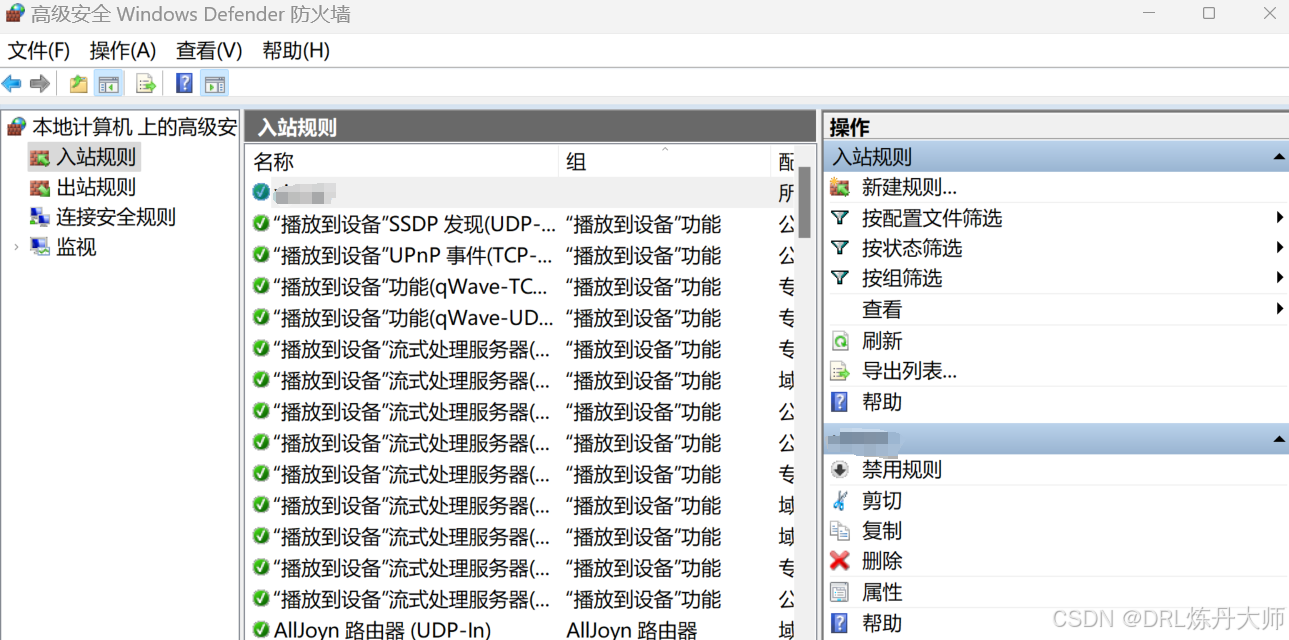Click the 新建规则... action icon
Image resolution: width=1289 pixels, height=640 pixels.
click(x=840, y=188)
